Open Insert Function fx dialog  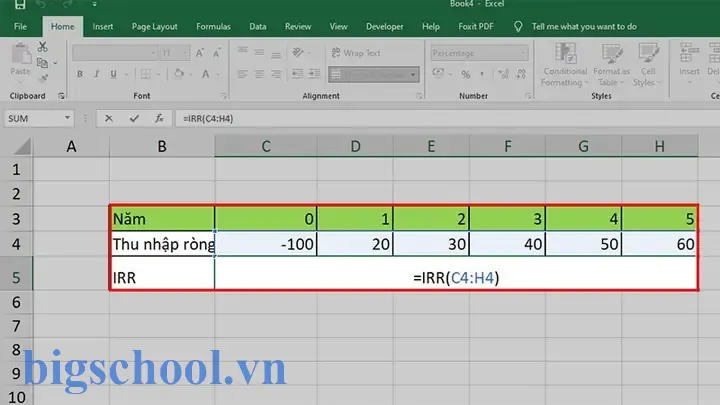click(159, 118)
